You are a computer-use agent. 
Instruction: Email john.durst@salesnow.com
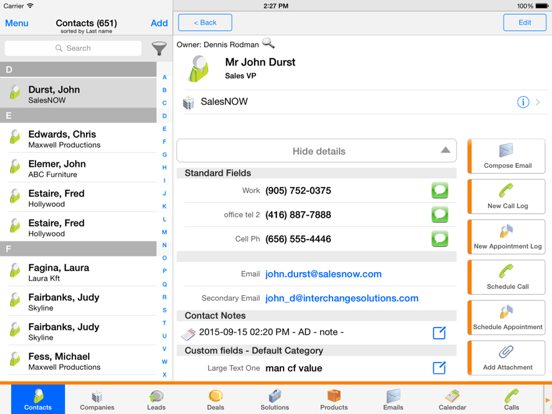tap(323, 274)
